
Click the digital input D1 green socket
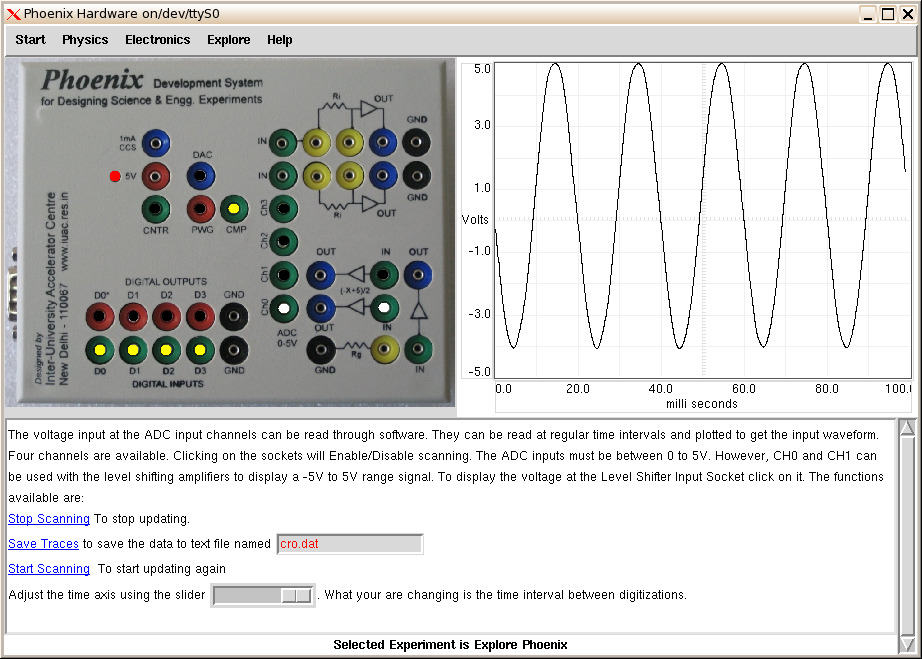coord(133,350)
